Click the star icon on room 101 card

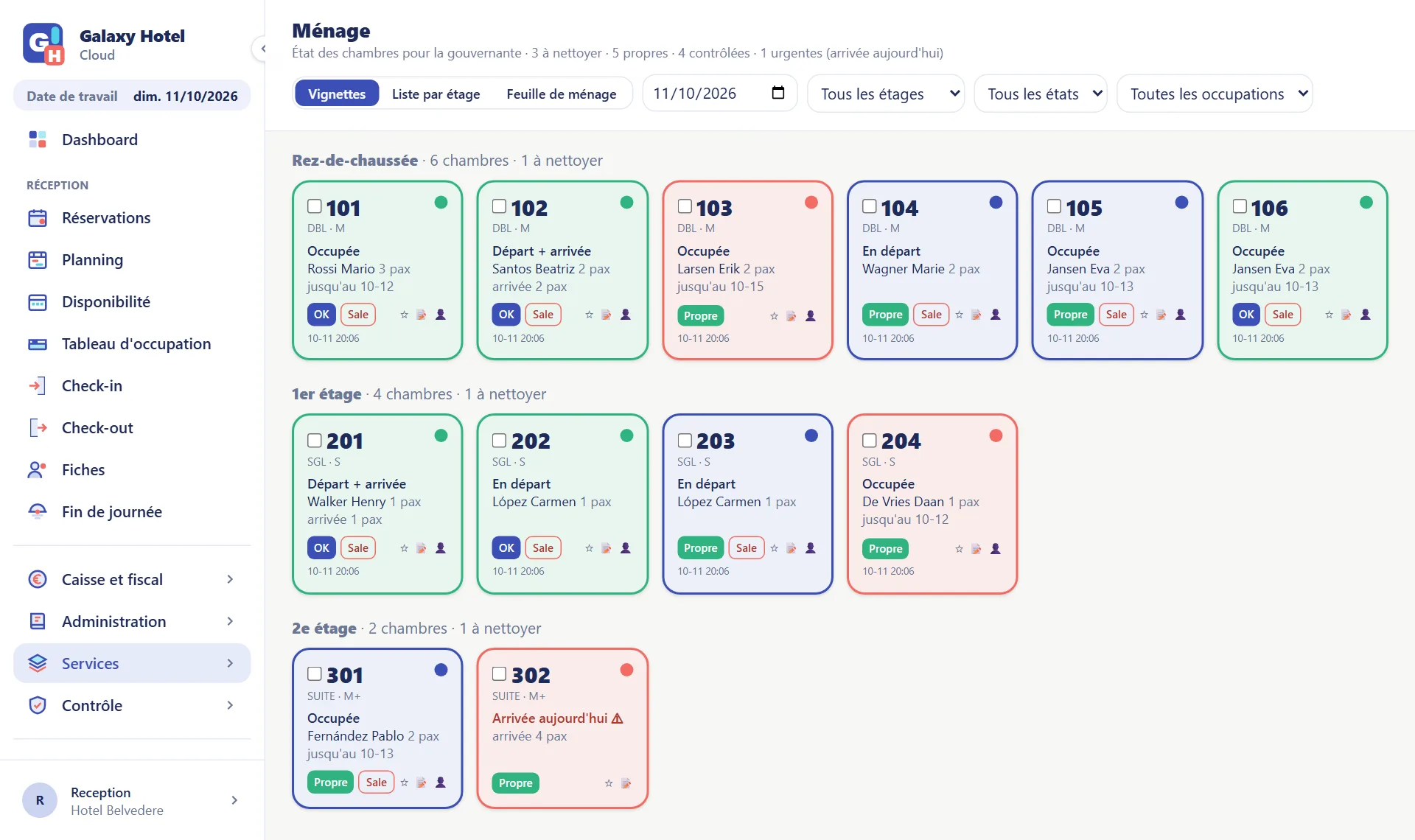(x=404, y=315)
